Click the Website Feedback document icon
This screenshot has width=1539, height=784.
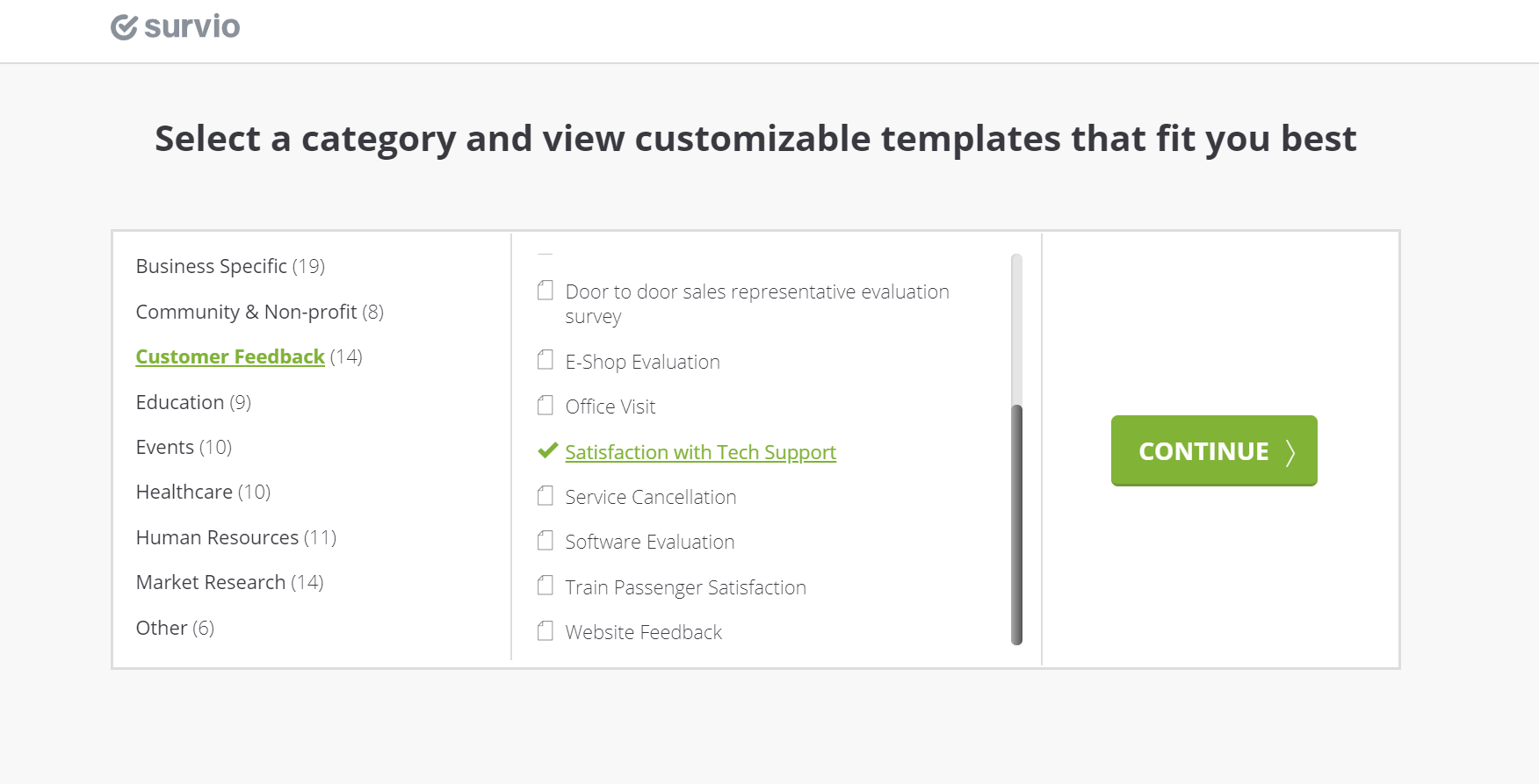546,631
